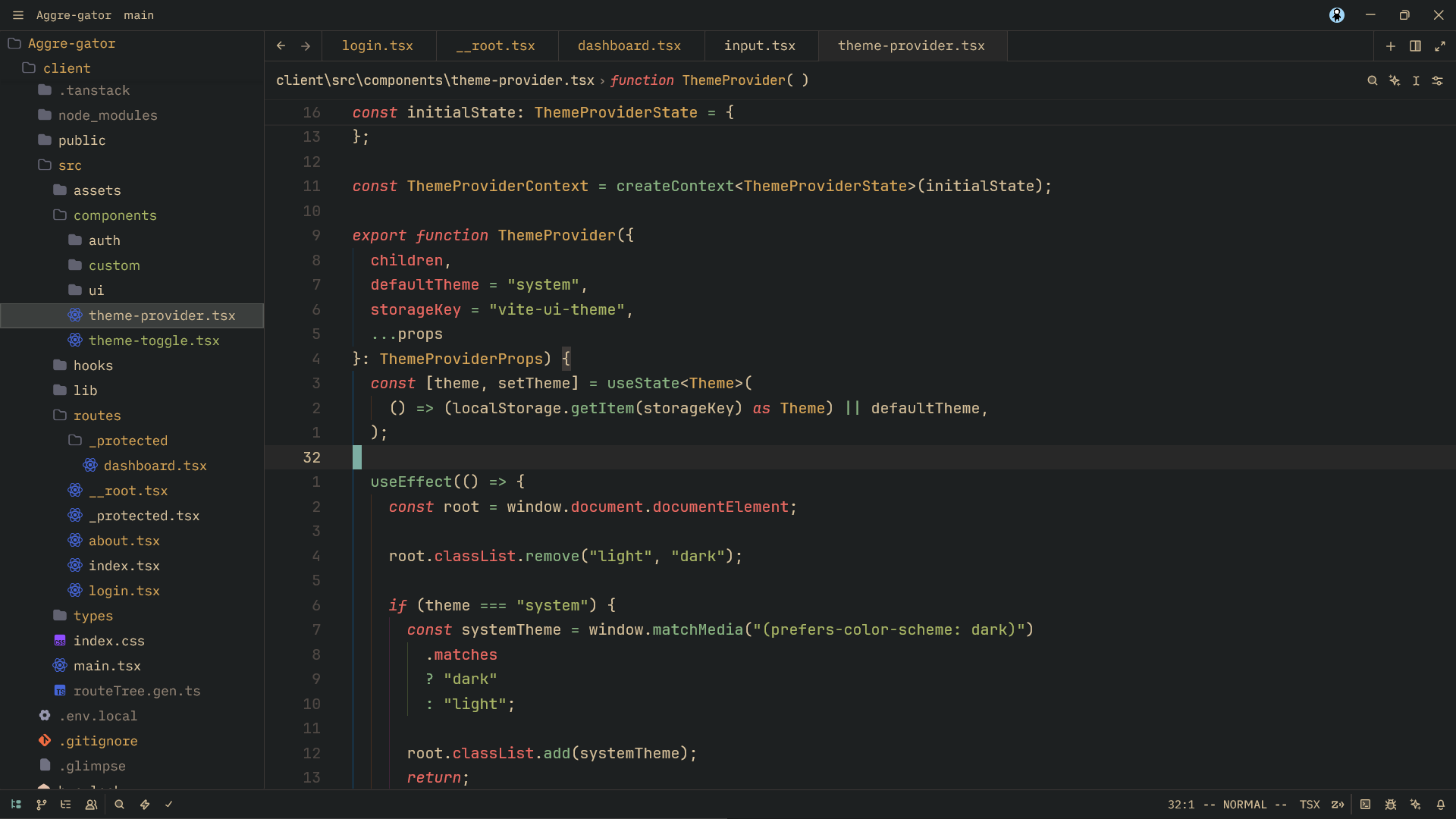This screenshot has width=1456, height=819.
Task: Click the Zed edit prediction icon
Action: click(x=1338, y=805)
